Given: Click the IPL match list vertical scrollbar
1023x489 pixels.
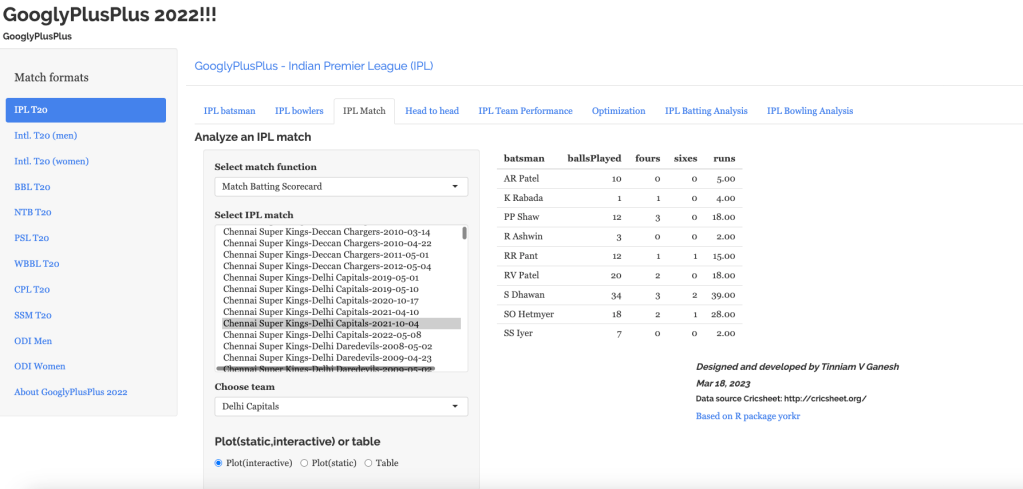Looking at the screenshot, I should (x=464, y=233).
